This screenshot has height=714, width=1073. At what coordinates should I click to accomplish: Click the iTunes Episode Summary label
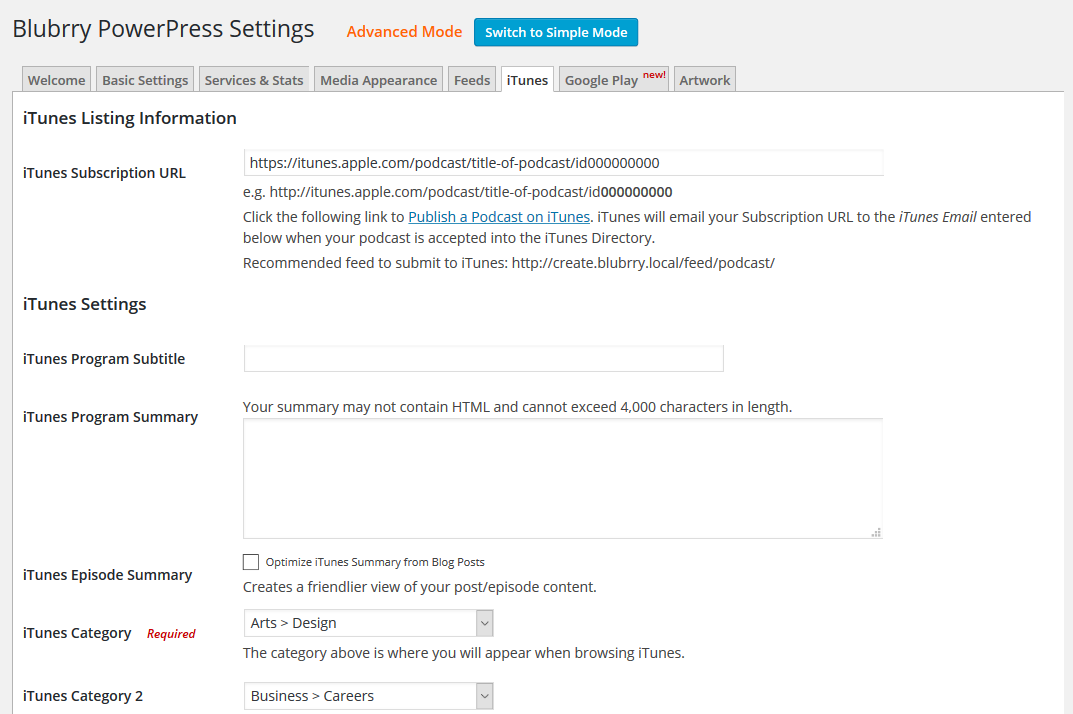point(107,575)
